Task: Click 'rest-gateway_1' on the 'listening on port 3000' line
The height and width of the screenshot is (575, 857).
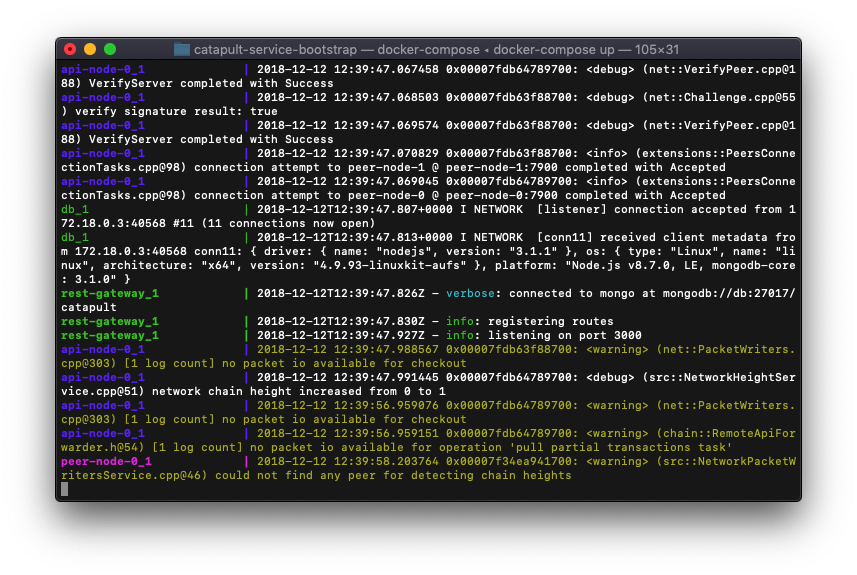Action: tap(110, 335)
